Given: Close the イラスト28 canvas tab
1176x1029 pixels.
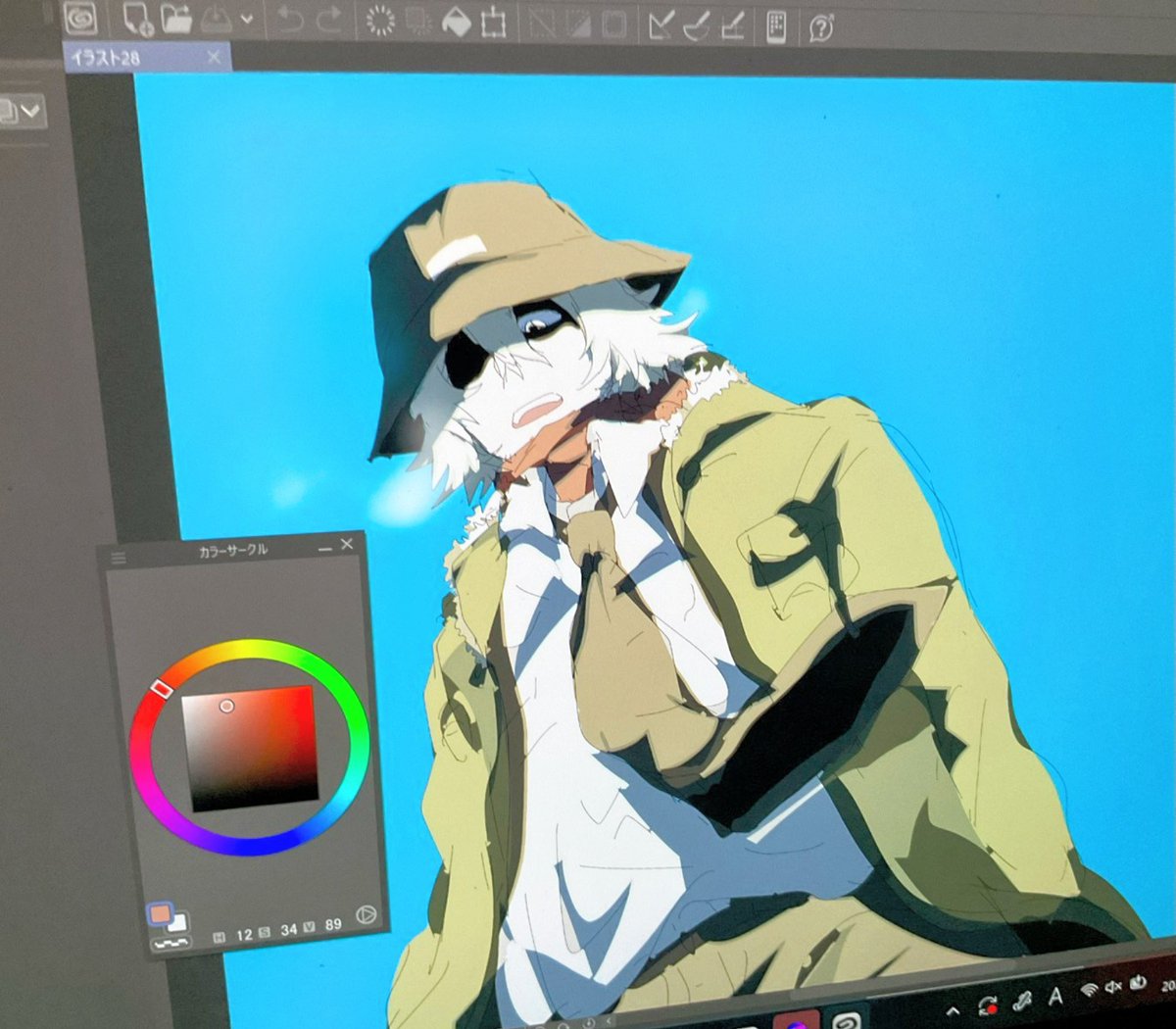Looking at the screenshot, I should coord(215,58).
